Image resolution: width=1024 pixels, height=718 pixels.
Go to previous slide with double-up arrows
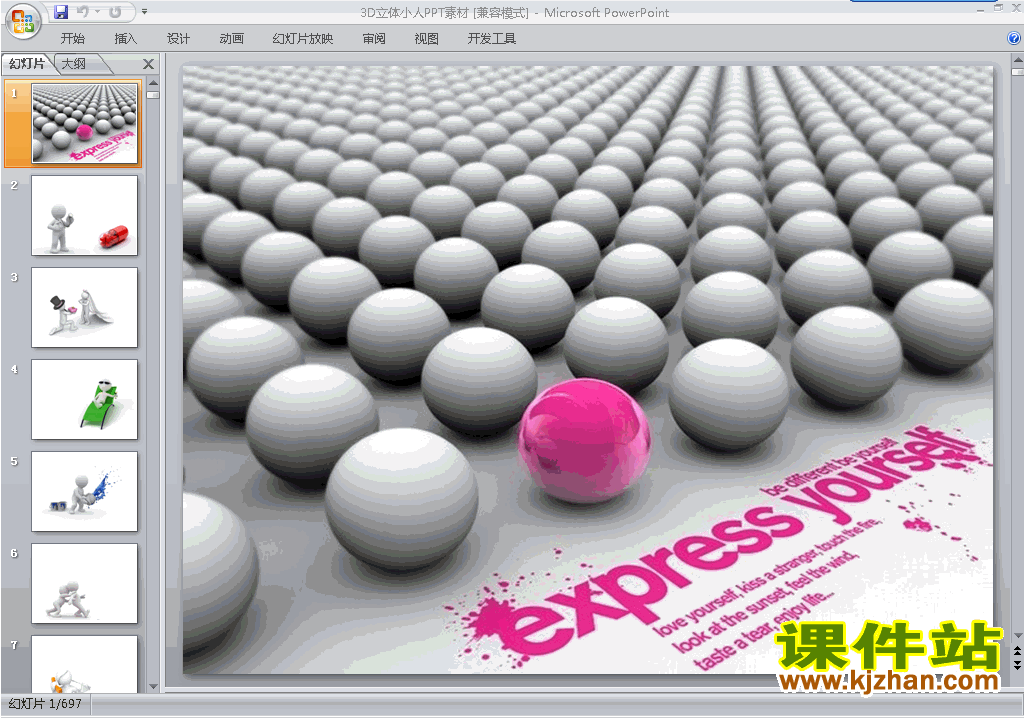click(1017, 651)
